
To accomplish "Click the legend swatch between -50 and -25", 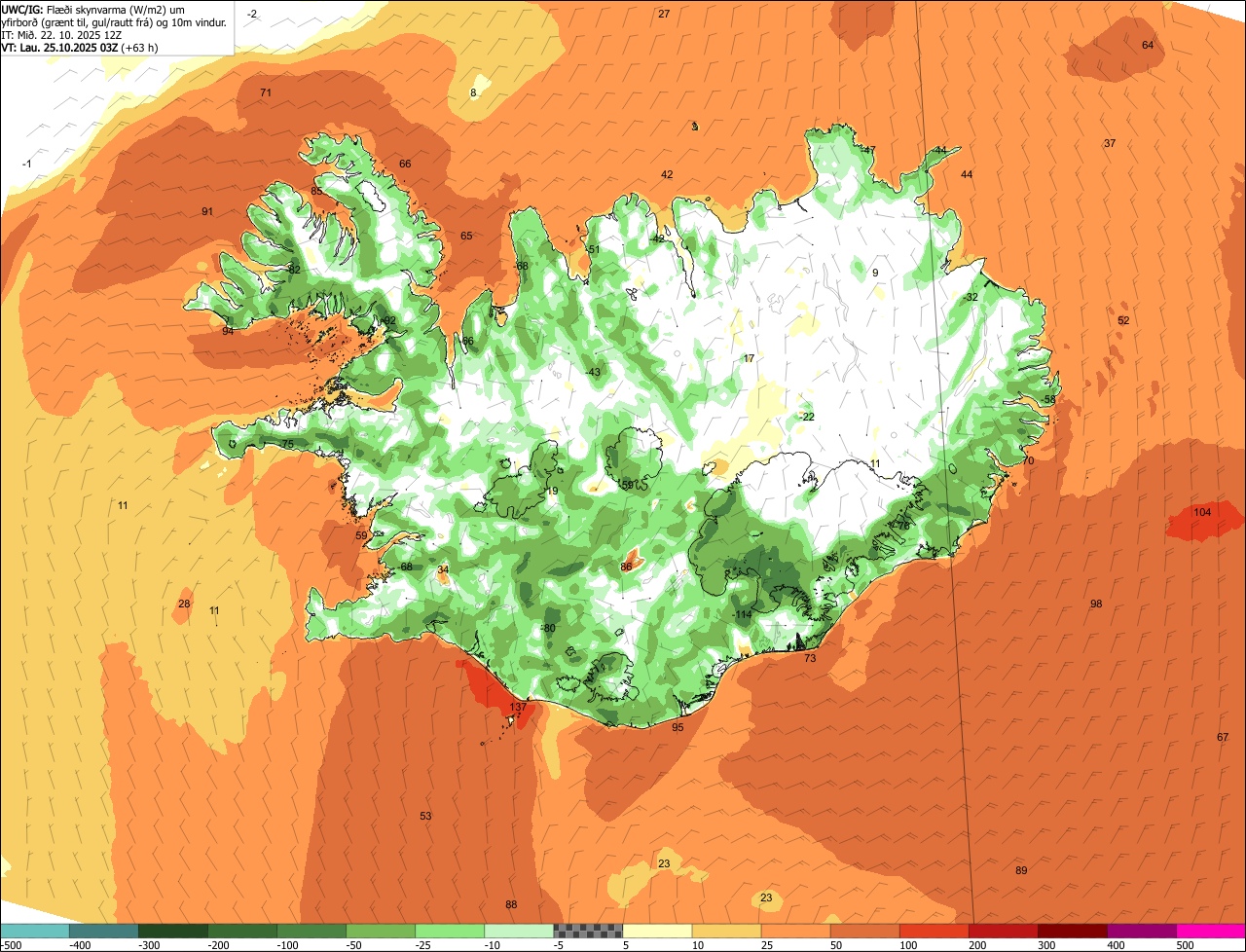I will coord(381,931).
